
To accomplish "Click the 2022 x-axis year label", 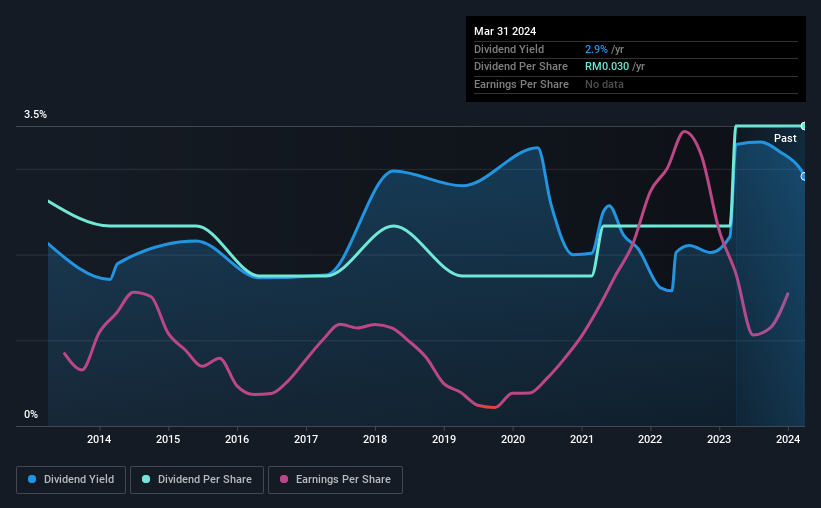I will (x=650, y=439).
